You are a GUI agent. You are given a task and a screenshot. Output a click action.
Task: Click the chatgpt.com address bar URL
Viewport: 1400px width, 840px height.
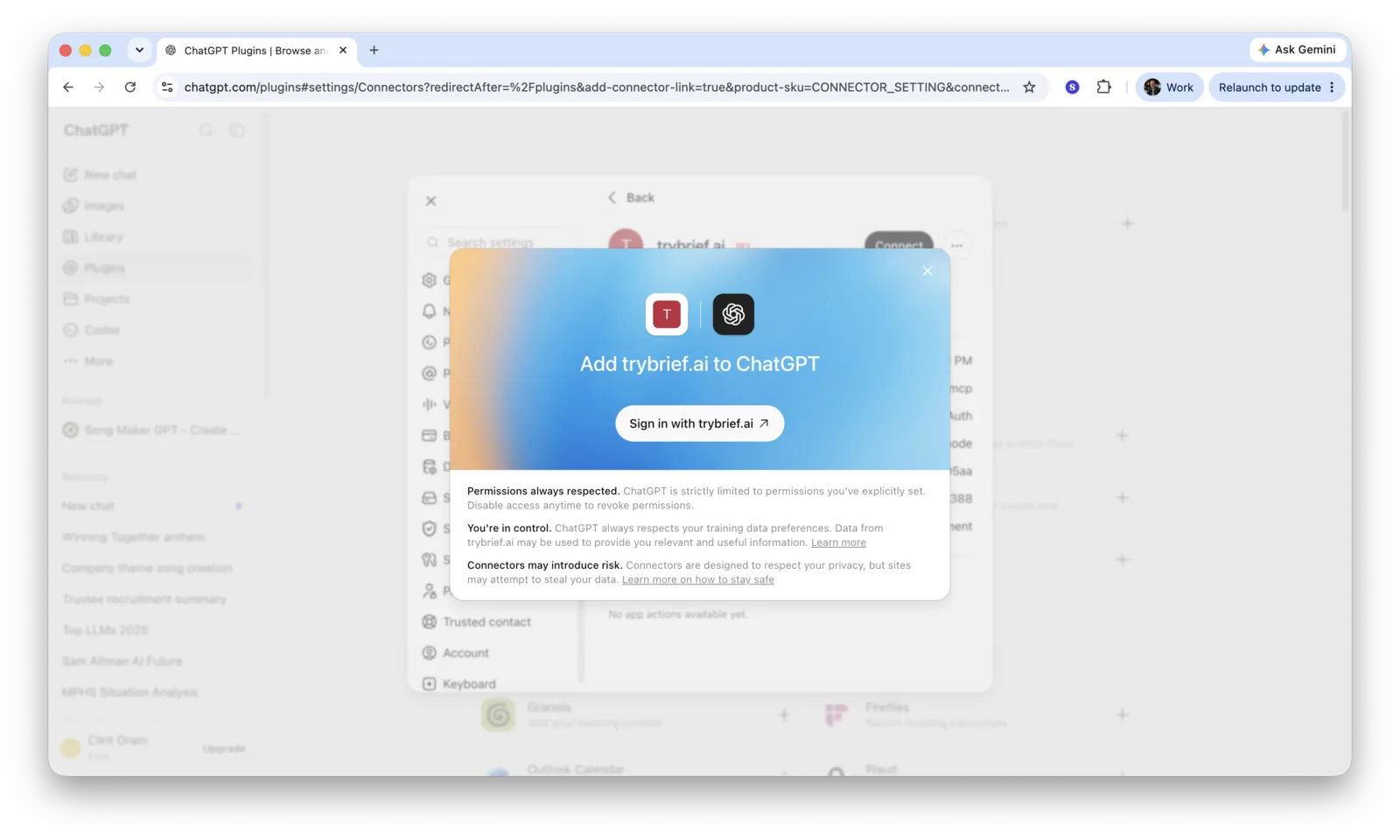coord(597,87)
